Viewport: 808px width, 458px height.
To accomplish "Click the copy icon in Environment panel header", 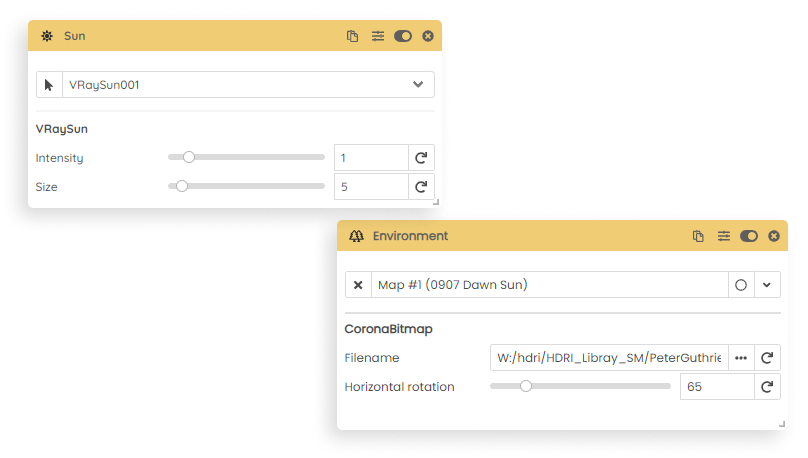I will click(698, 236).
